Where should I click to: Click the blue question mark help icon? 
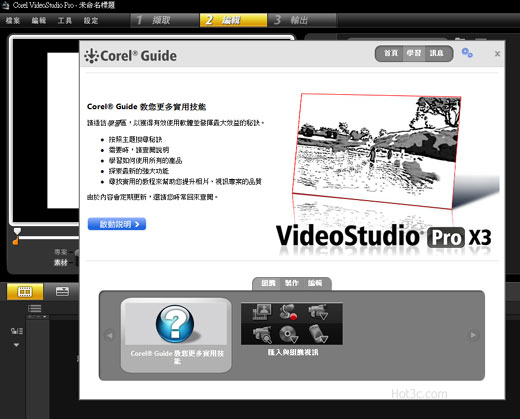click(175, 324)
